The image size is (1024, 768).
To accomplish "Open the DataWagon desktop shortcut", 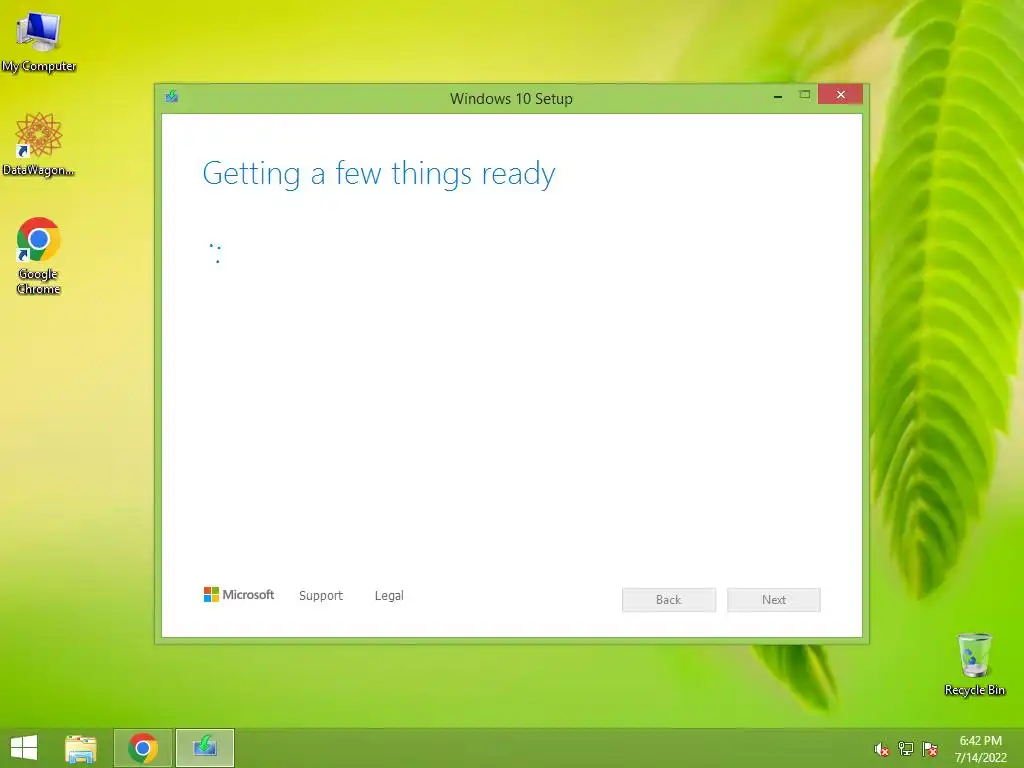I will (x=39, y=144).
